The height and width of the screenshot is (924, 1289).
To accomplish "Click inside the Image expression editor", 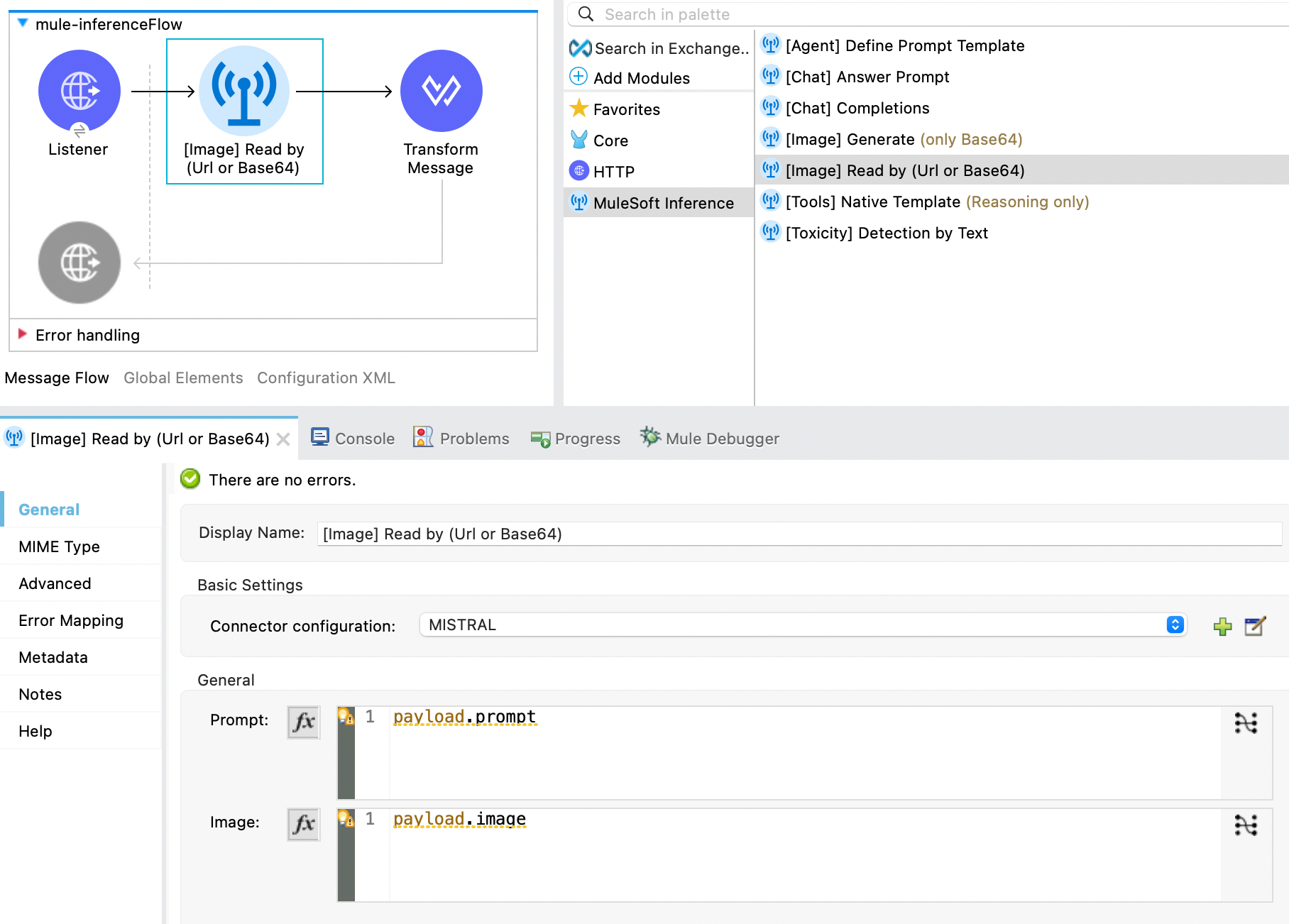I will (805, 854).
